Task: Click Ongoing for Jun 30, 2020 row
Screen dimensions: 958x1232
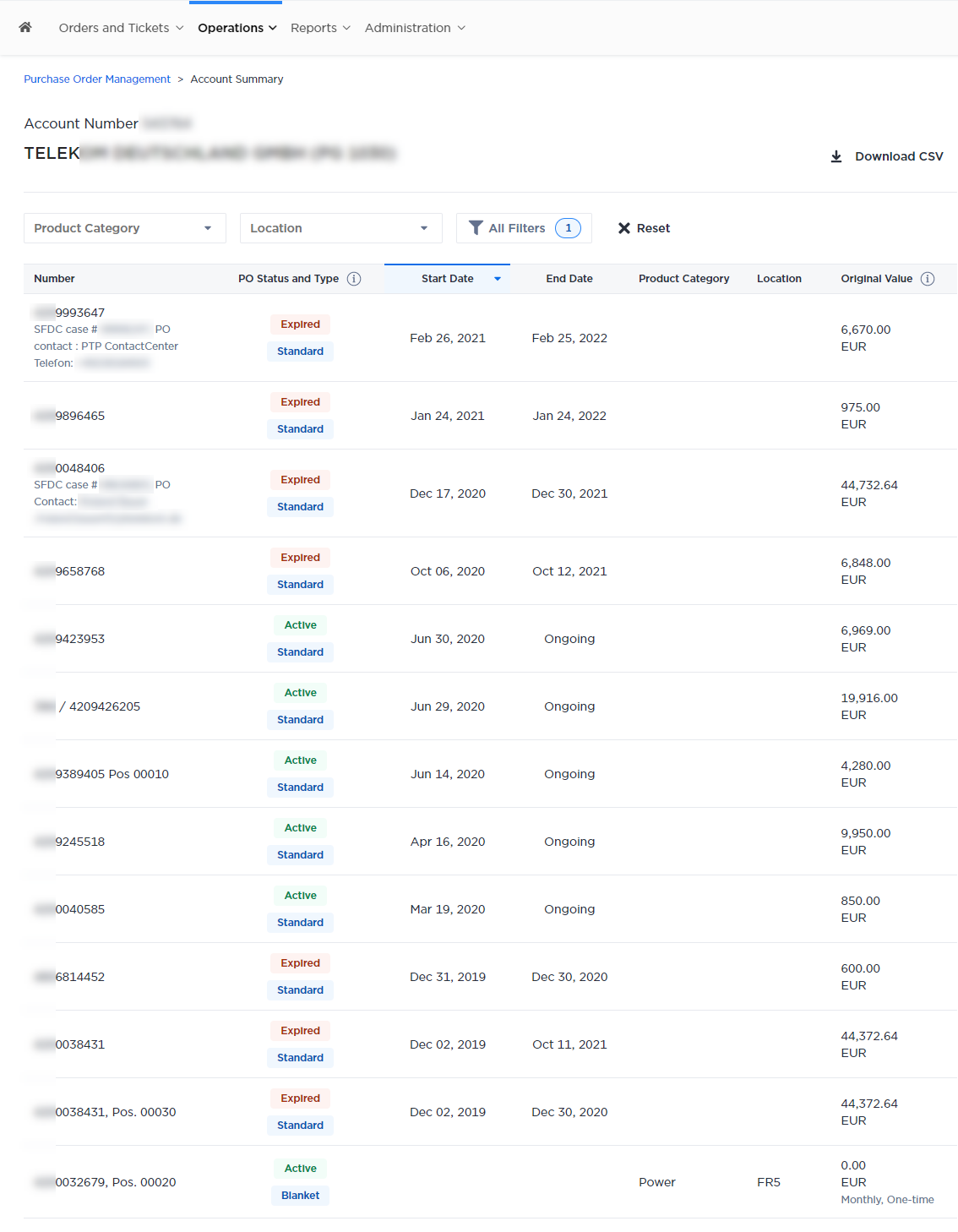Action: point(569,639)
